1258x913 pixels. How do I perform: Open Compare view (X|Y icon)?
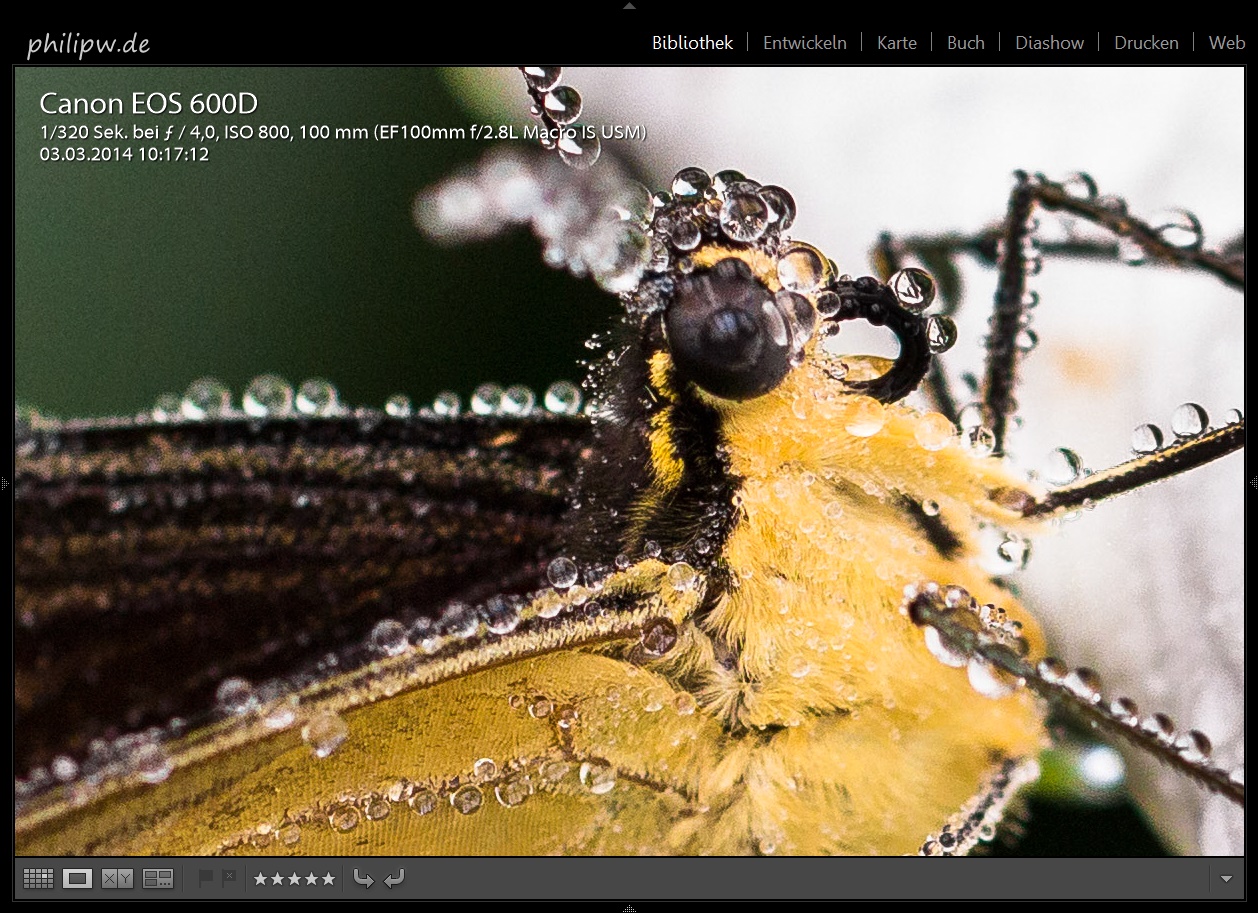[117, 879]
